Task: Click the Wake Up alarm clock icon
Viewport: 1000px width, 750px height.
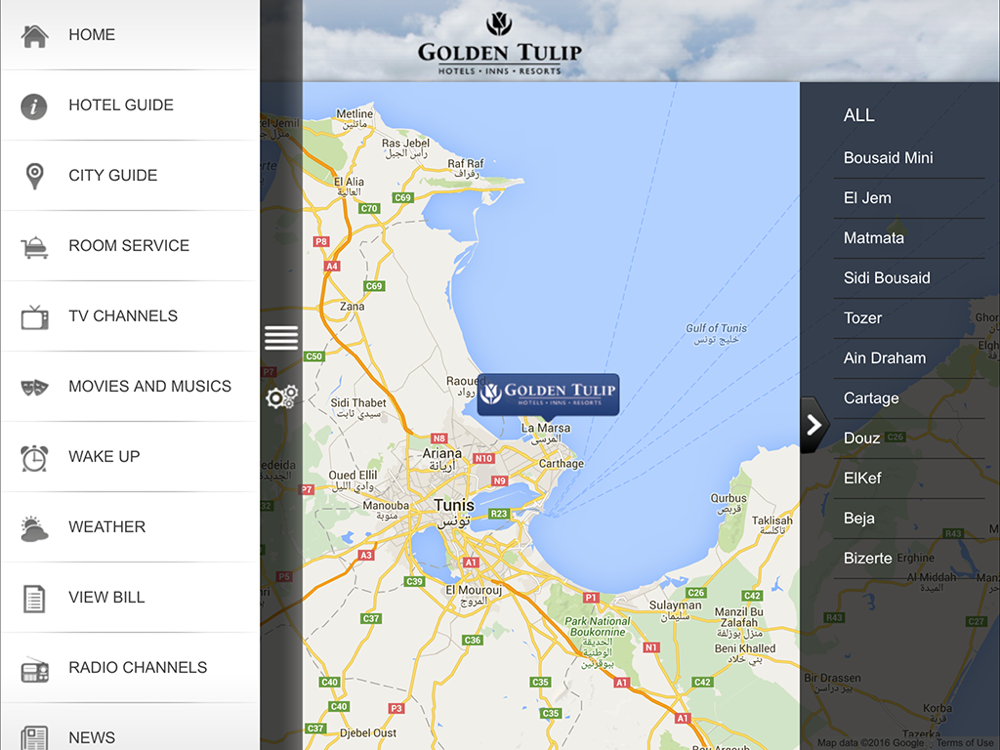Action: pos(34,458)
